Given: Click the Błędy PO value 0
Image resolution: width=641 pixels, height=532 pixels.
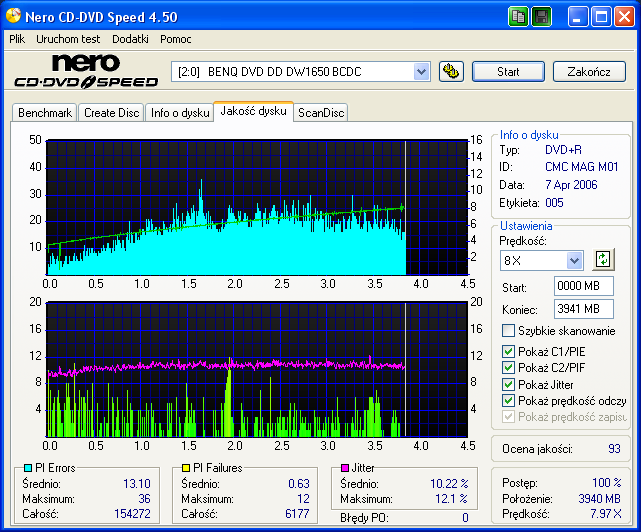Looking at the screenshot, I should click(465, 518).
